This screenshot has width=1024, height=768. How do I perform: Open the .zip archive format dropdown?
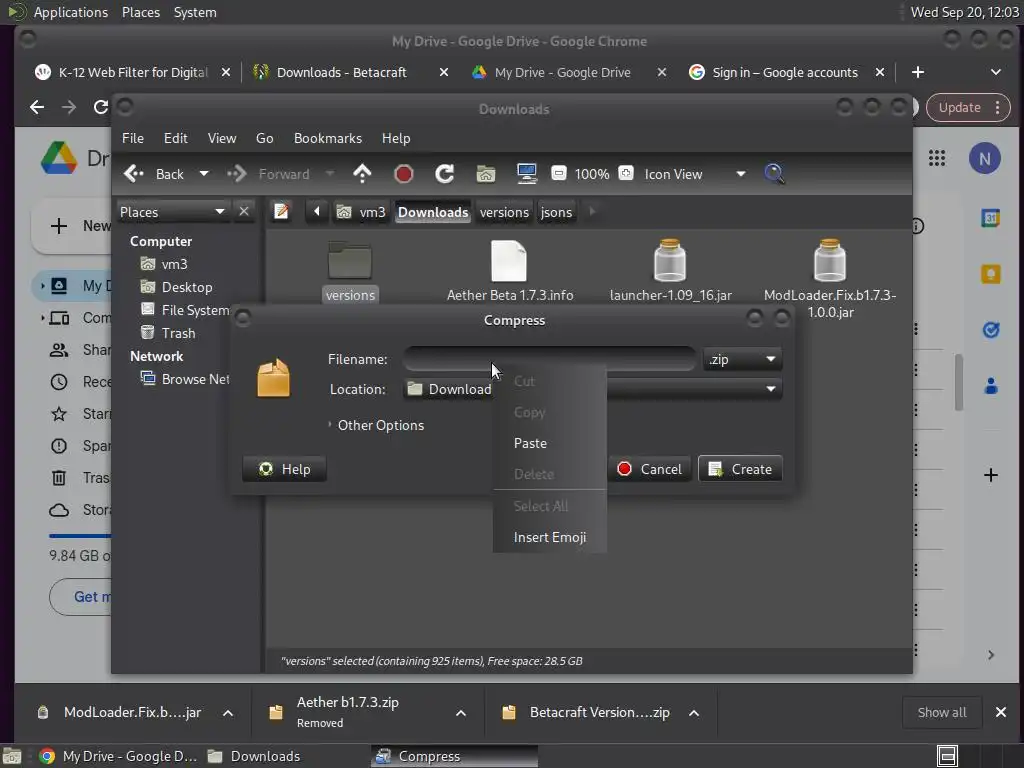(x=743, y=359)
